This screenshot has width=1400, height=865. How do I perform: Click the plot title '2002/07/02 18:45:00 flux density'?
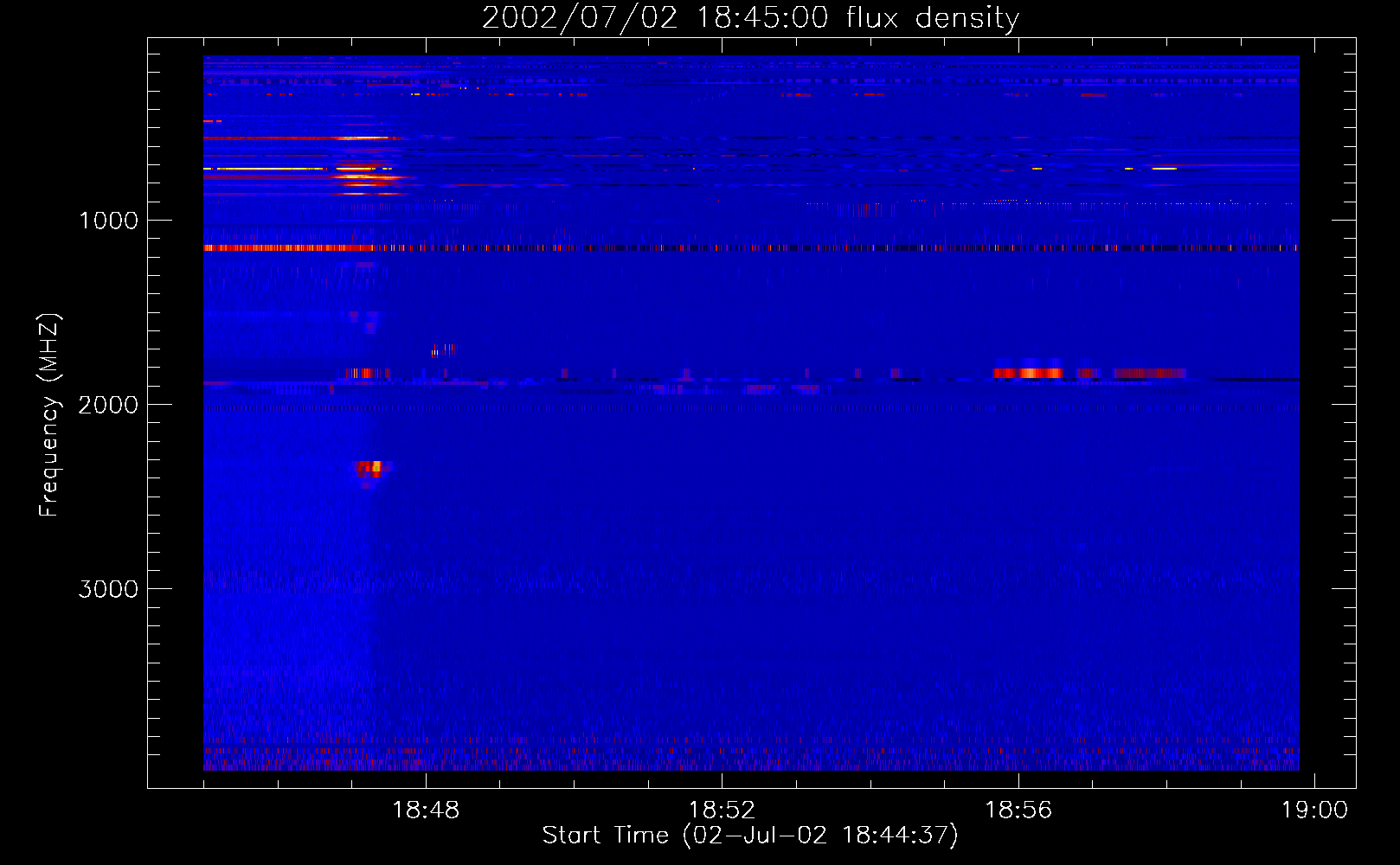[750, 18]
